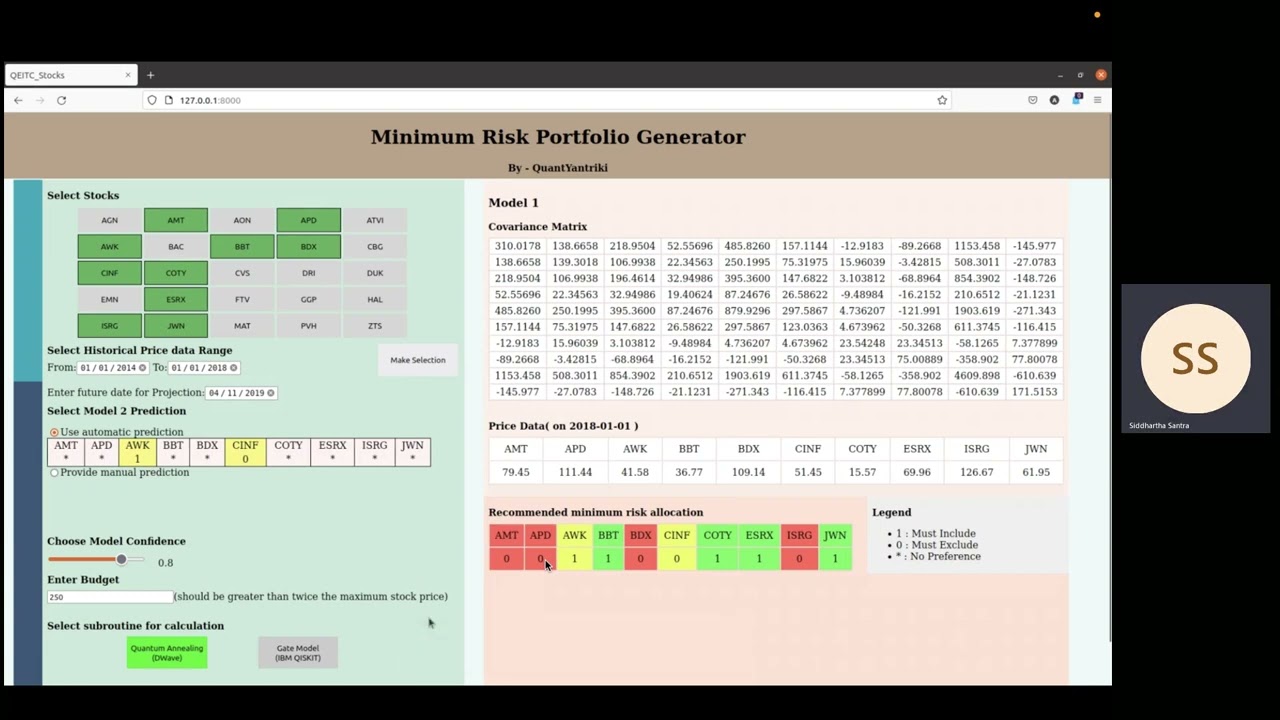The height and width of the screenshot is (720, 1280).
Task: Deselect the ESRX stock button
Action: pyautogui.click(x=176, y=299)
